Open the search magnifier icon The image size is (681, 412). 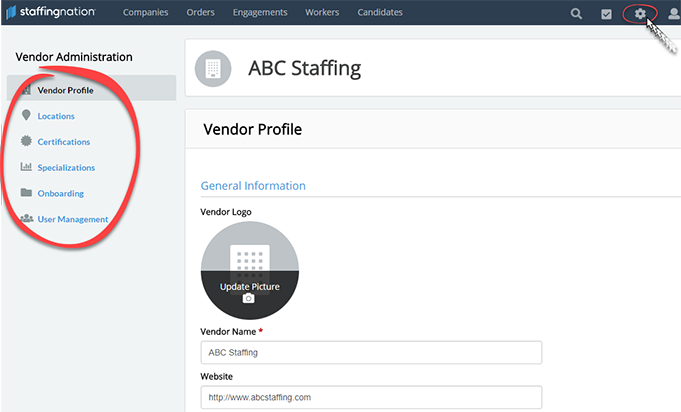(x=576, y=14)
